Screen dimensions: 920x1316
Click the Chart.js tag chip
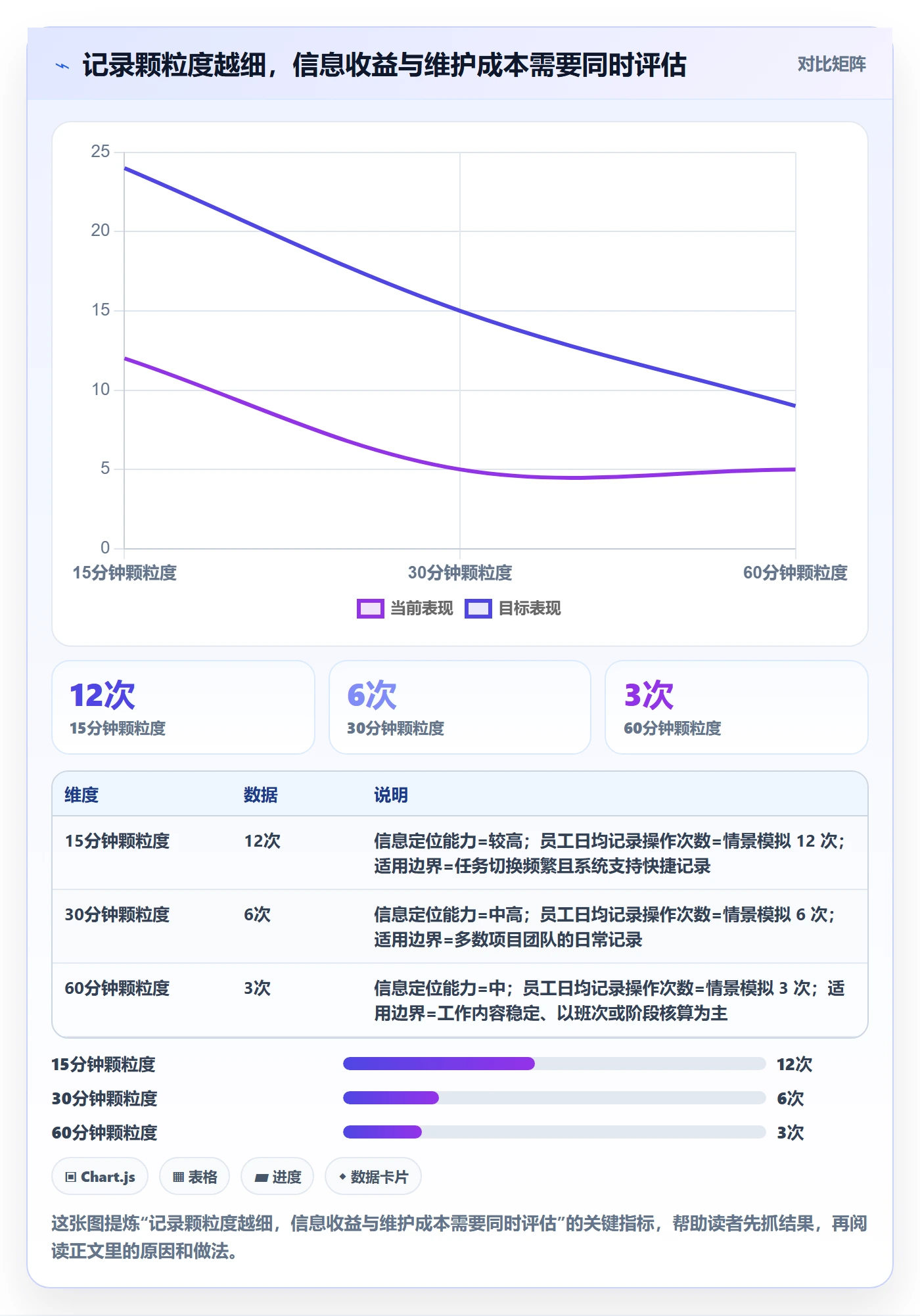(100, 1177)
